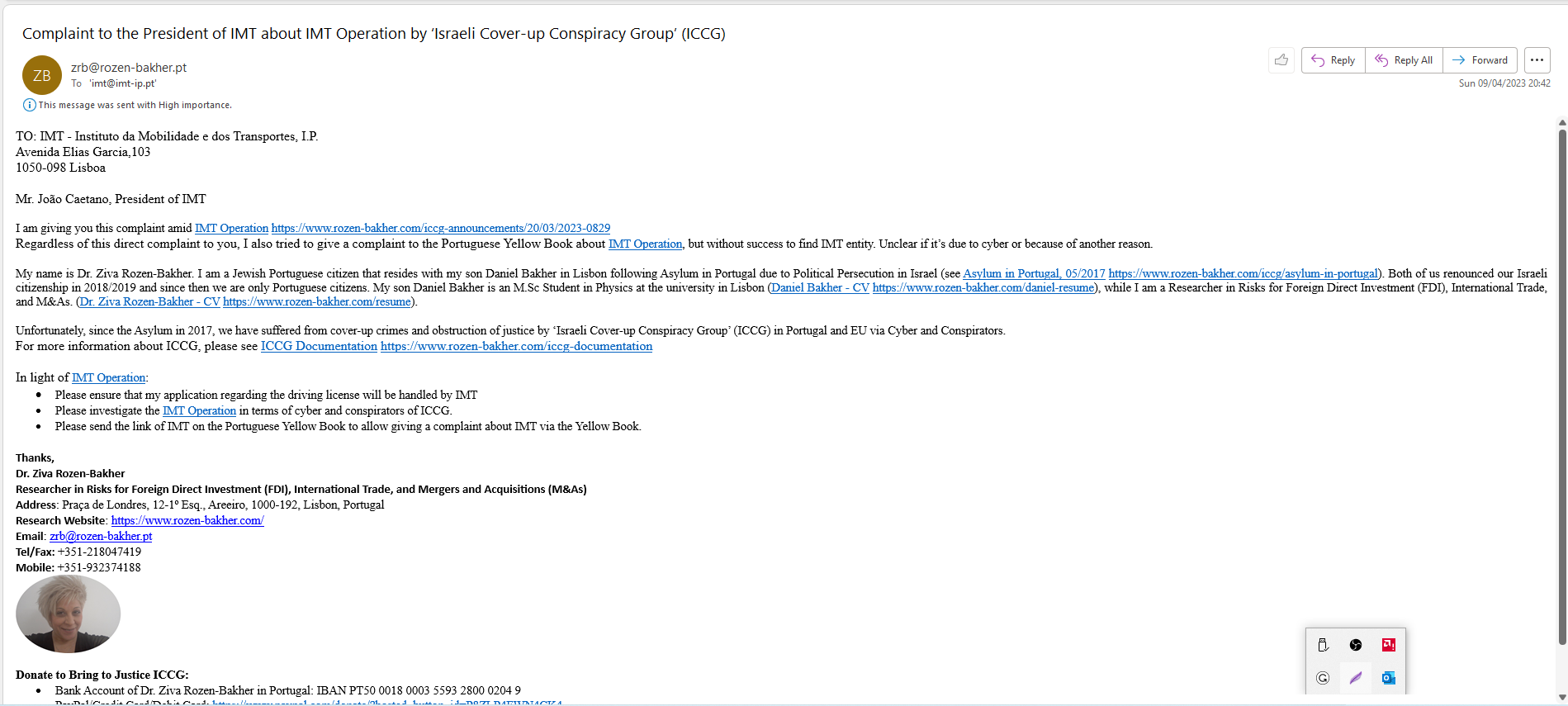This screenshot has height=706, width=1568.
Task: Click the Praça de Londres address line
Action: pos(200,505)
